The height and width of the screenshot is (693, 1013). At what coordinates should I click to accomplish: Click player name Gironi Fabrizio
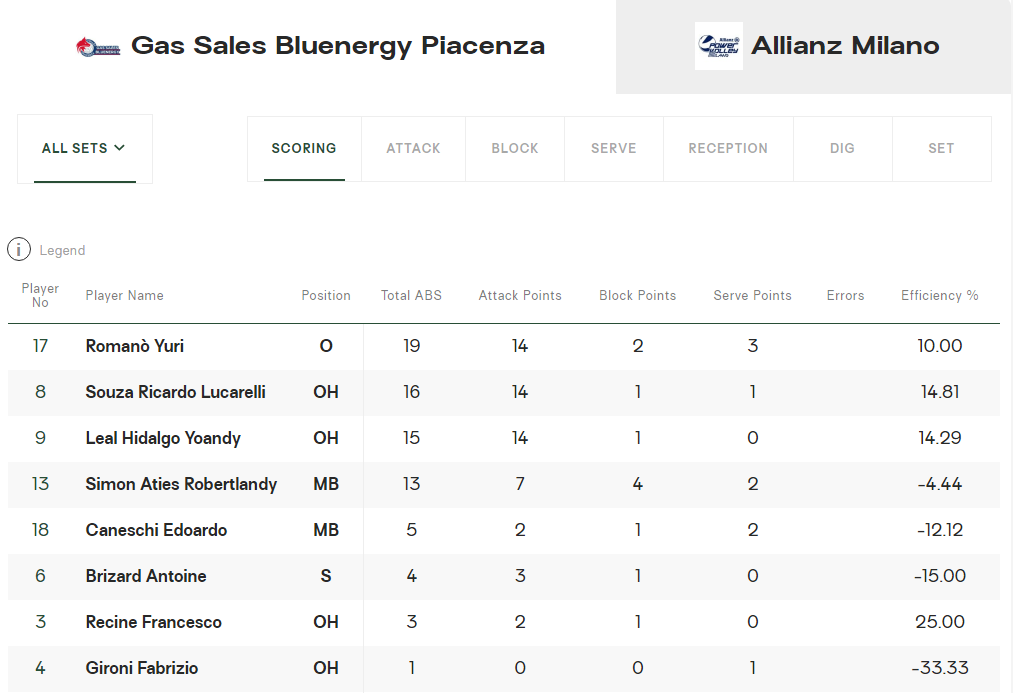(x=141, y=668)
